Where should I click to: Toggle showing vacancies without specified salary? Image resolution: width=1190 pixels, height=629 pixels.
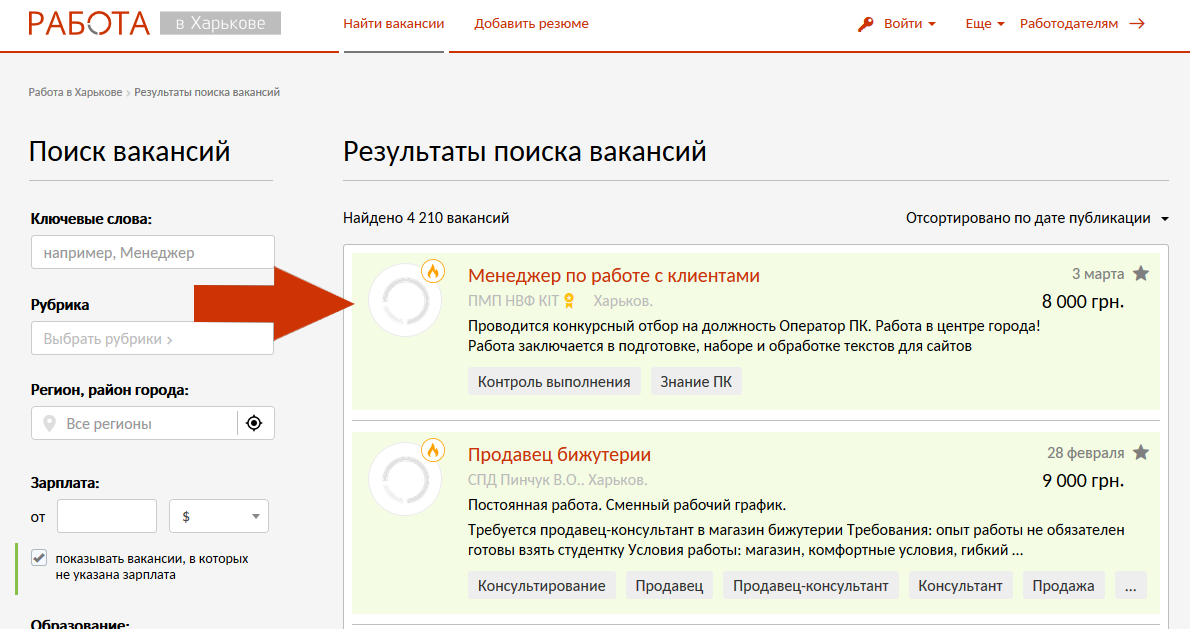click(39, 558)
